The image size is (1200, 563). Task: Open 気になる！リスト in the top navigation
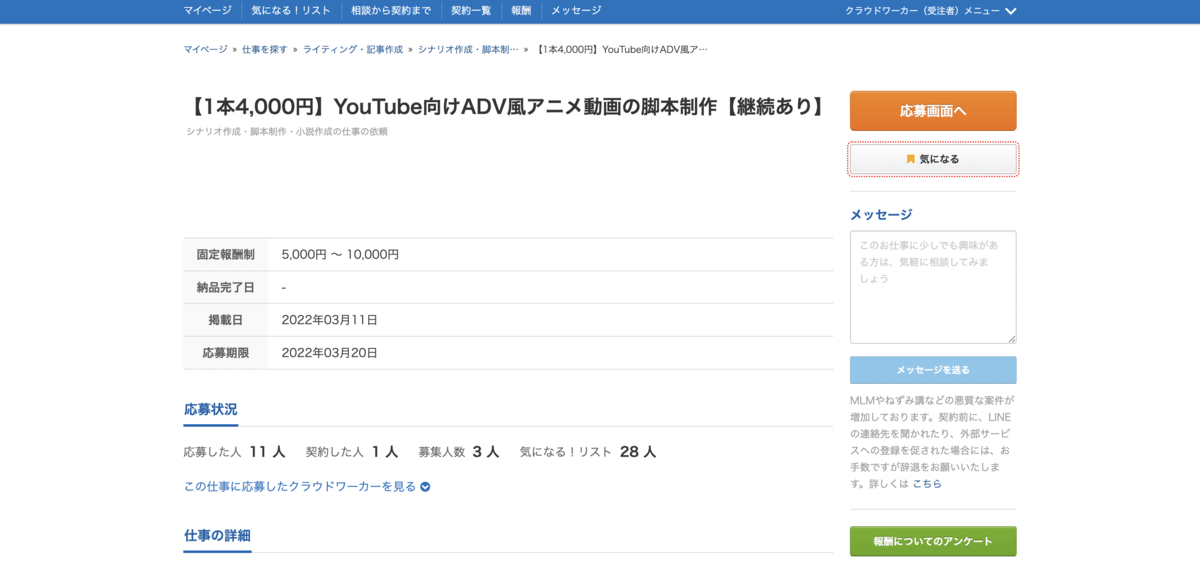coord(291,10)
